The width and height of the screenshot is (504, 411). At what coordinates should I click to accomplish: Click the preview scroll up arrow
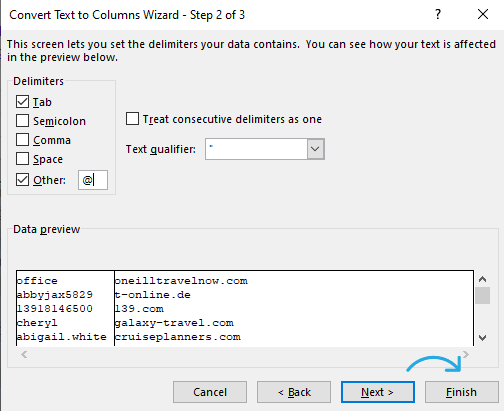(x=482, y=279)
